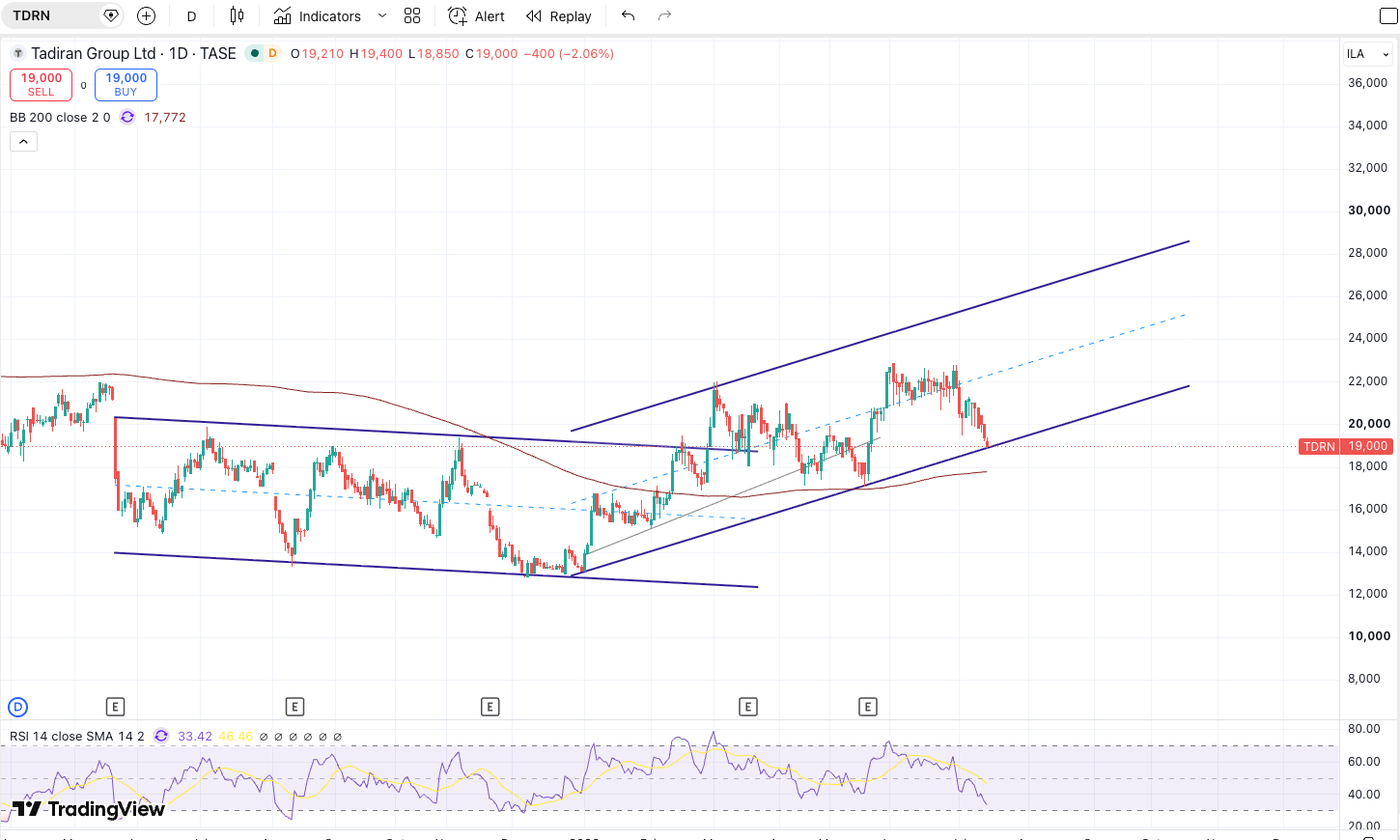Click the redo arrow icon

tap(664, 15)
